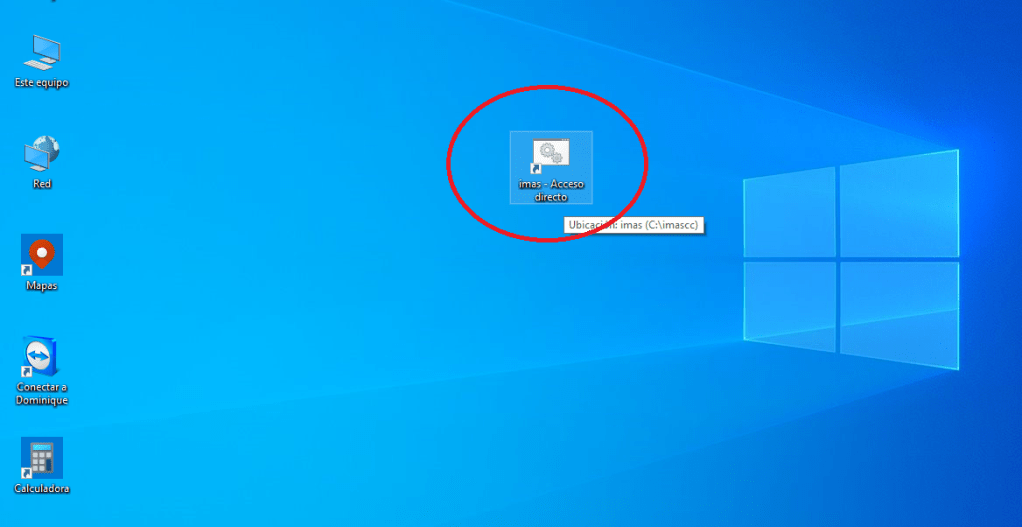The image size is (1022, 527).
Task: Click the "Este equipo" text label
Action: (42, 83)
